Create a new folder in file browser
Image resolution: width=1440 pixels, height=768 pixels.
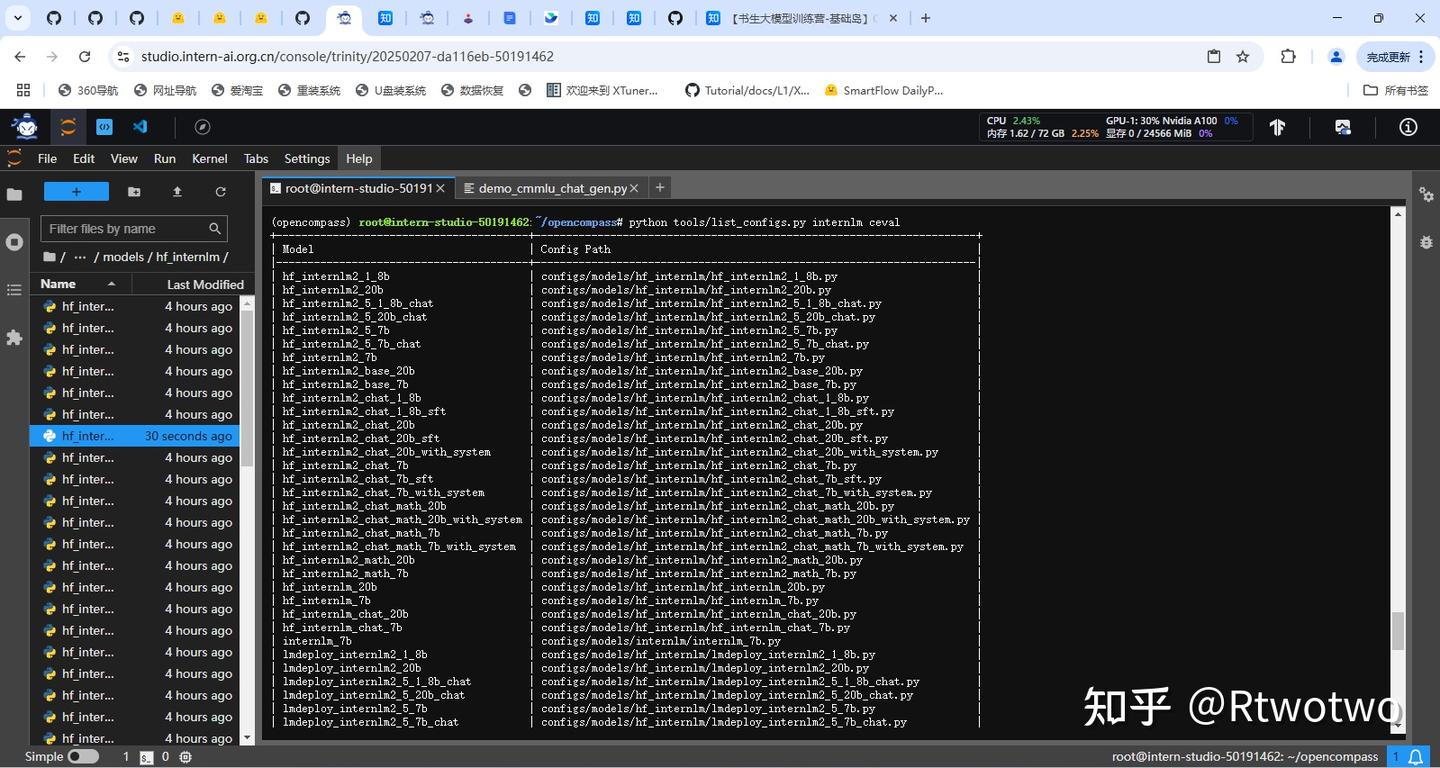(x=134, y=192)
